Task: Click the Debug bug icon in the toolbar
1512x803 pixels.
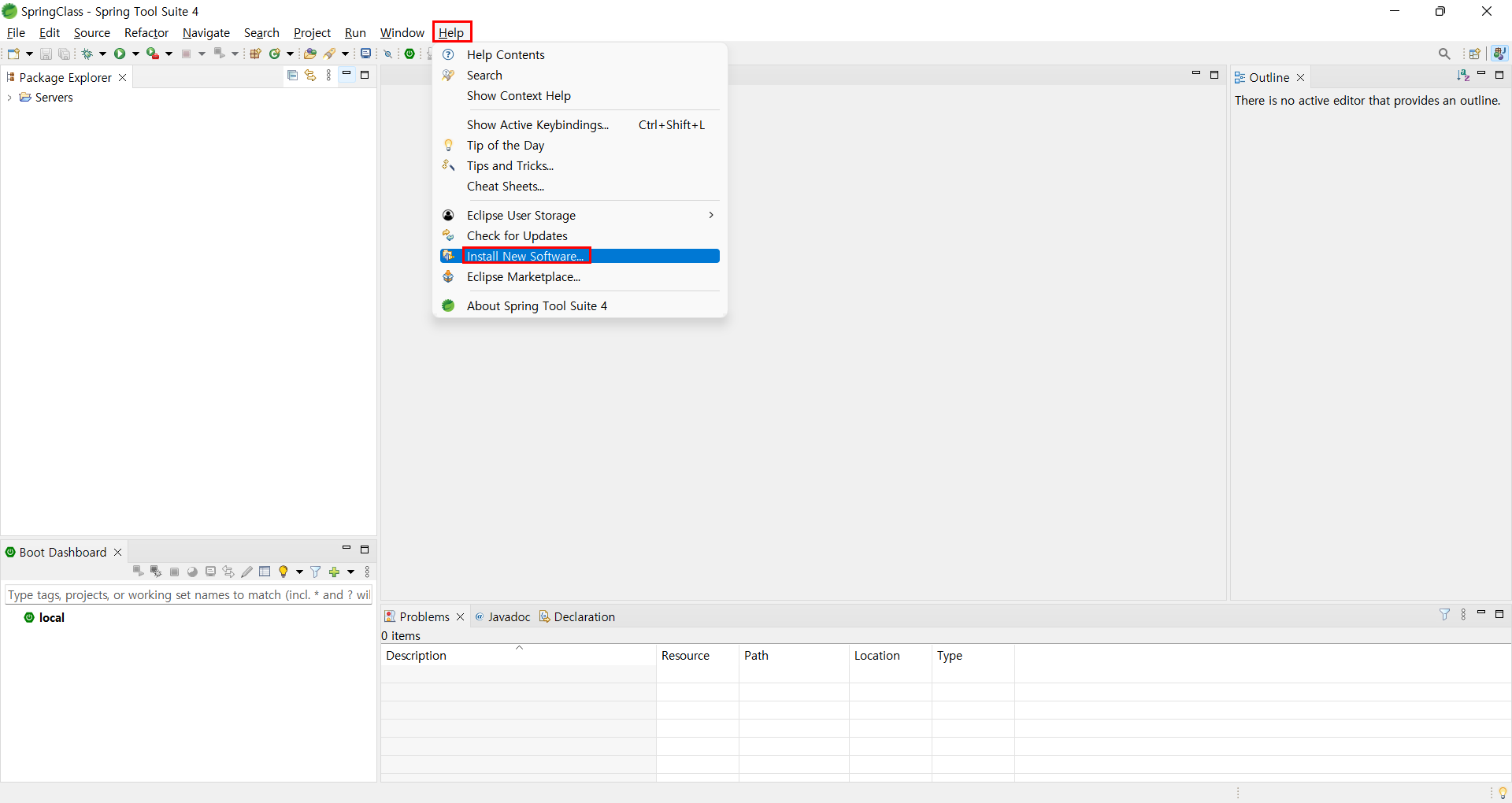Action: (87, 54)
